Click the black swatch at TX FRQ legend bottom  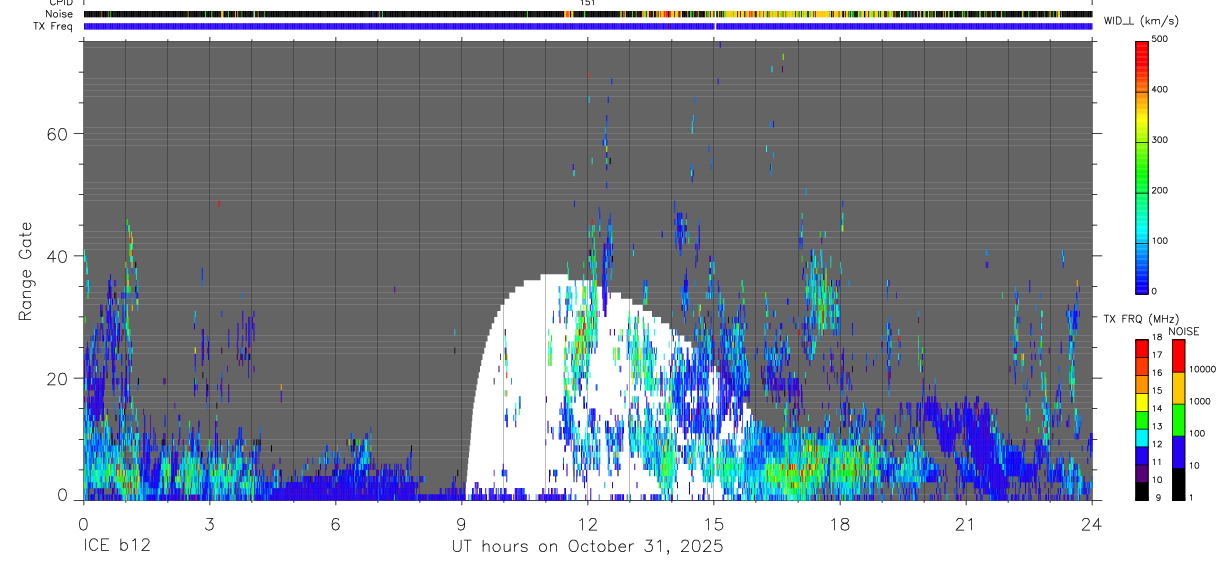(x=1142, y=491)
